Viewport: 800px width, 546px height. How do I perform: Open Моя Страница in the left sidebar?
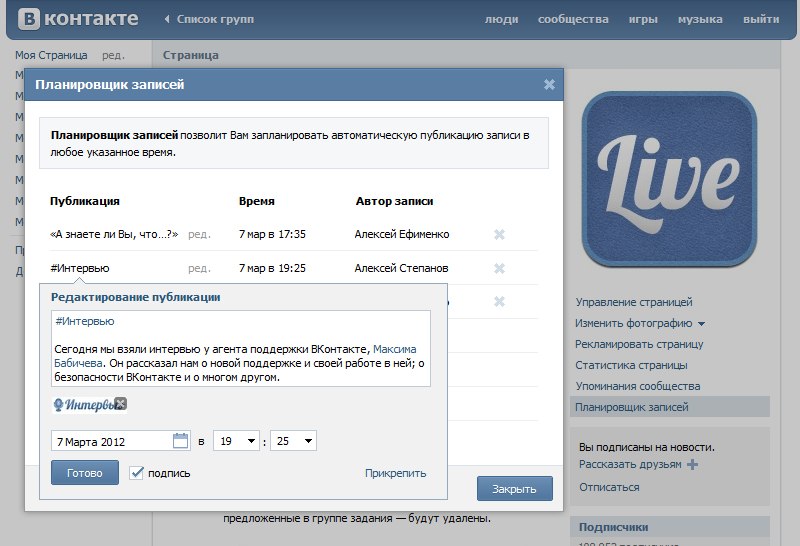tap(51, 55)
